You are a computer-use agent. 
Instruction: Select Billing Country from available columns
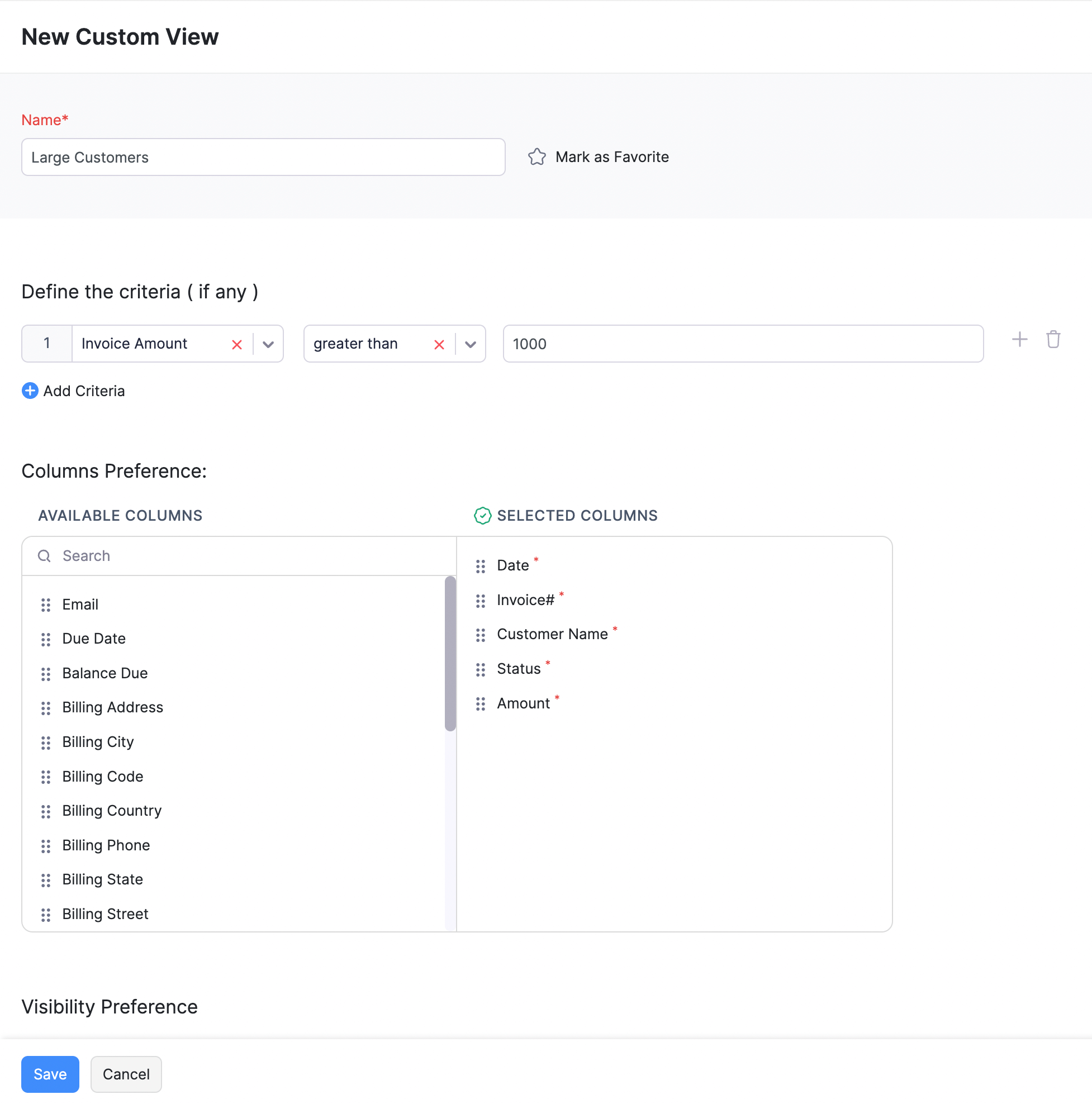tap(111, 811)
